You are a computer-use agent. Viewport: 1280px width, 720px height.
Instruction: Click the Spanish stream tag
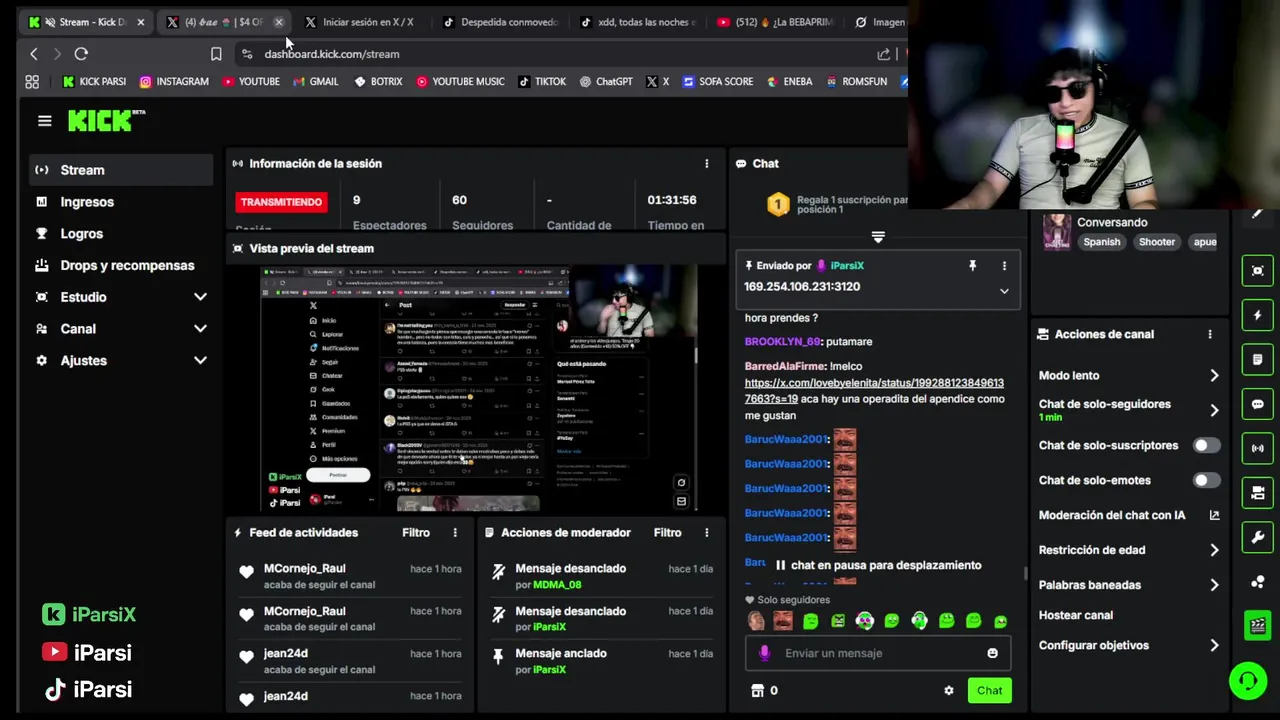point(1102,242)
